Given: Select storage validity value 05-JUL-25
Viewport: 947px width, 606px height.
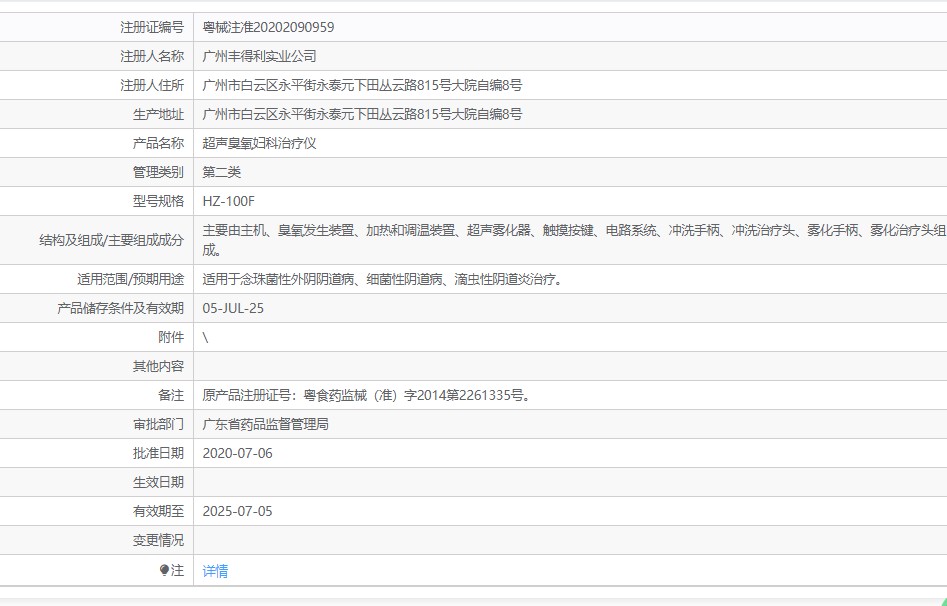Looking at the screenshot, I should tap(233, 308).
